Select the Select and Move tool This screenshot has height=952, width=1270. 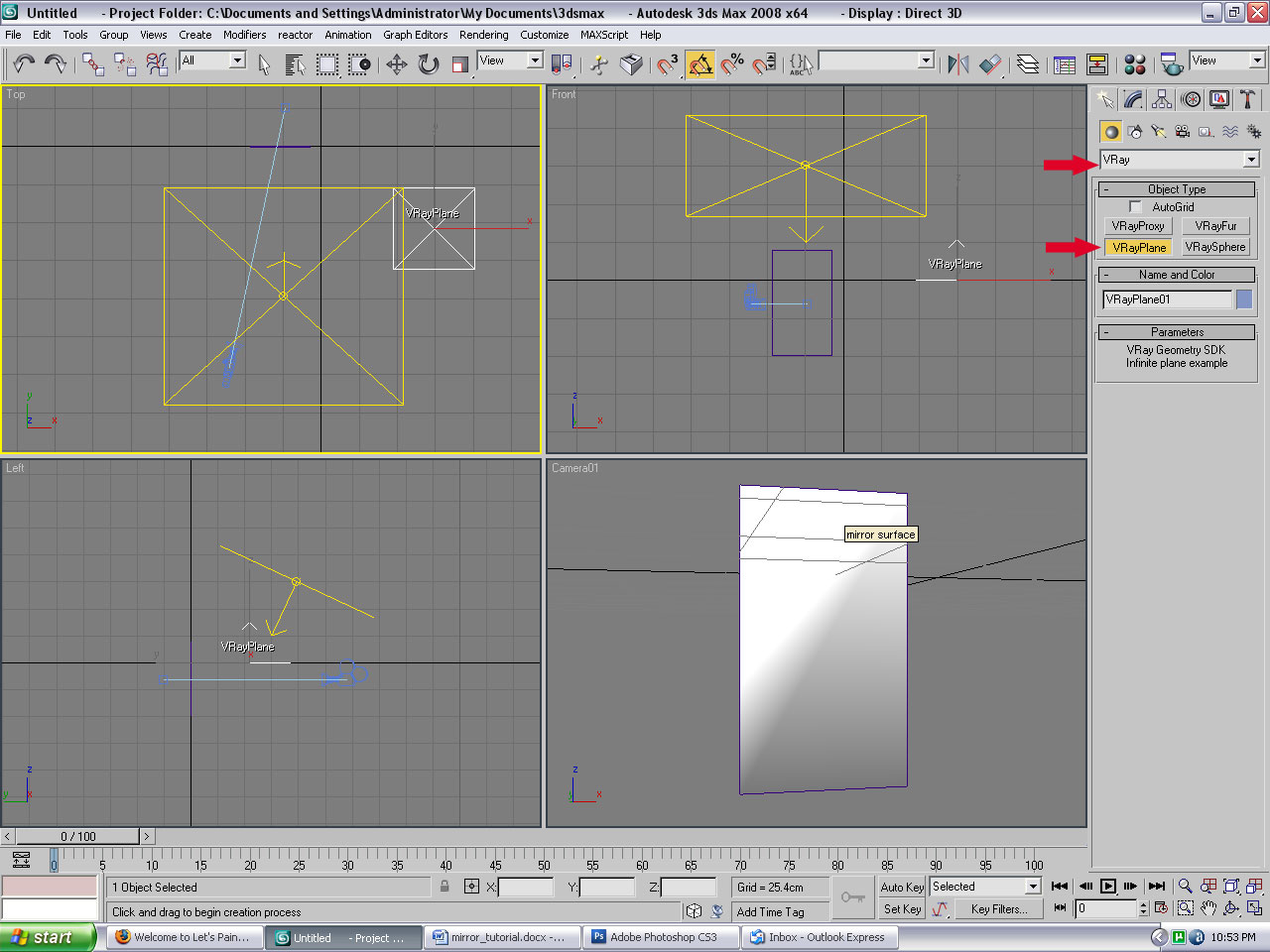coord(397,64)
